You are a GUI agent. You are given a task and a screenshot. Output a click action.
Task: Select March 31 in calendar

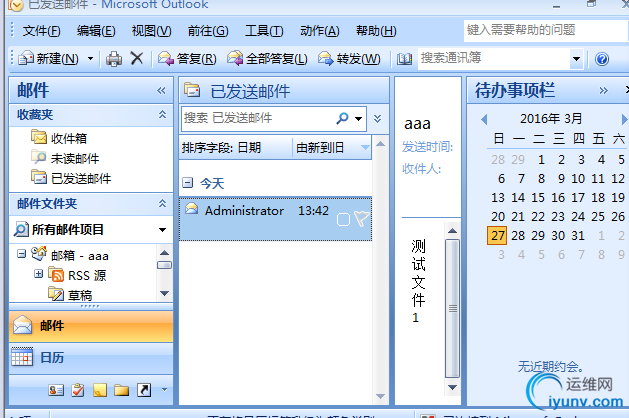coord(578,235)
